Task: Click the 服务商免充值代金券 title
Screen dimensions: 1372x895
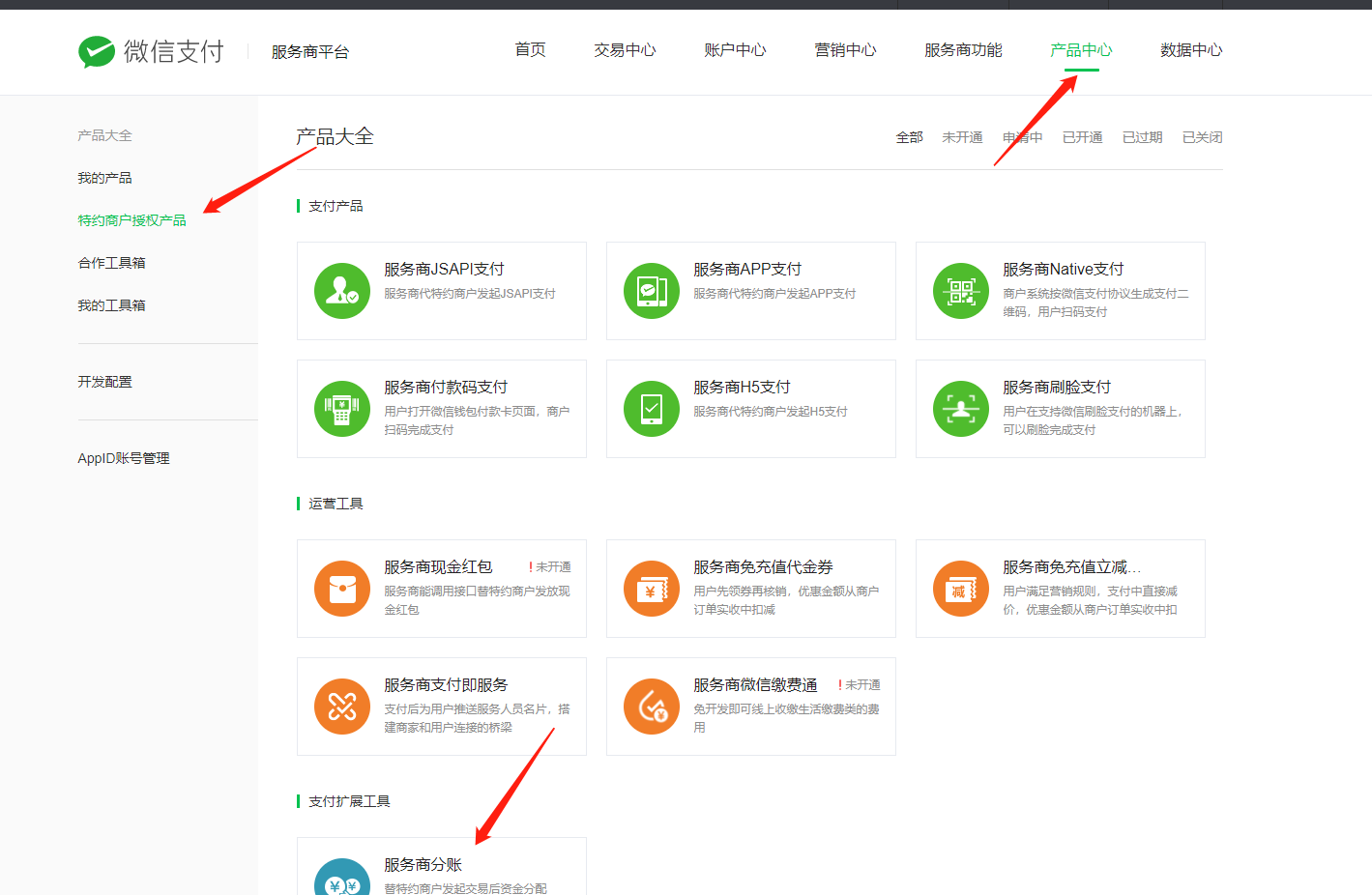Action: pyautogui.click(x=763, y=567)
